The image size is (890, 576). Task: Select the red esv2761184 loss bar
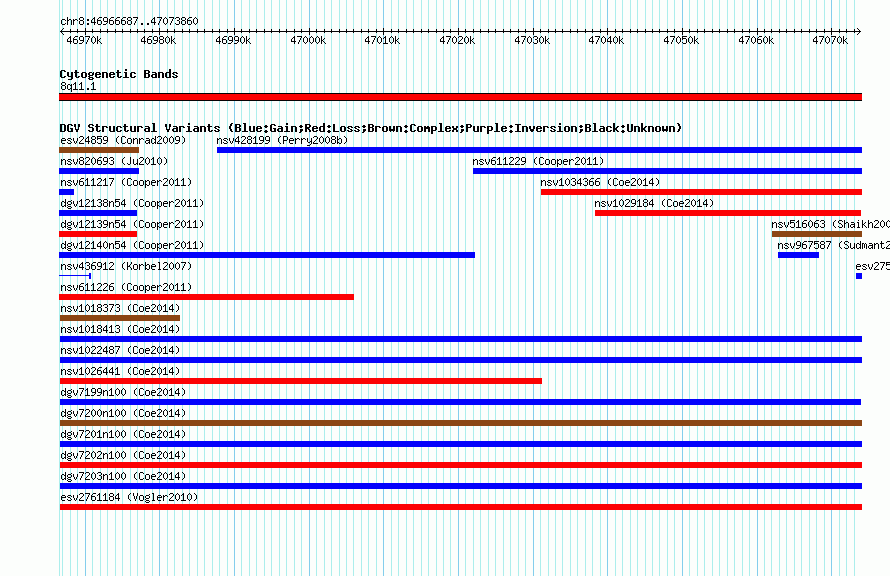[460, 507]
